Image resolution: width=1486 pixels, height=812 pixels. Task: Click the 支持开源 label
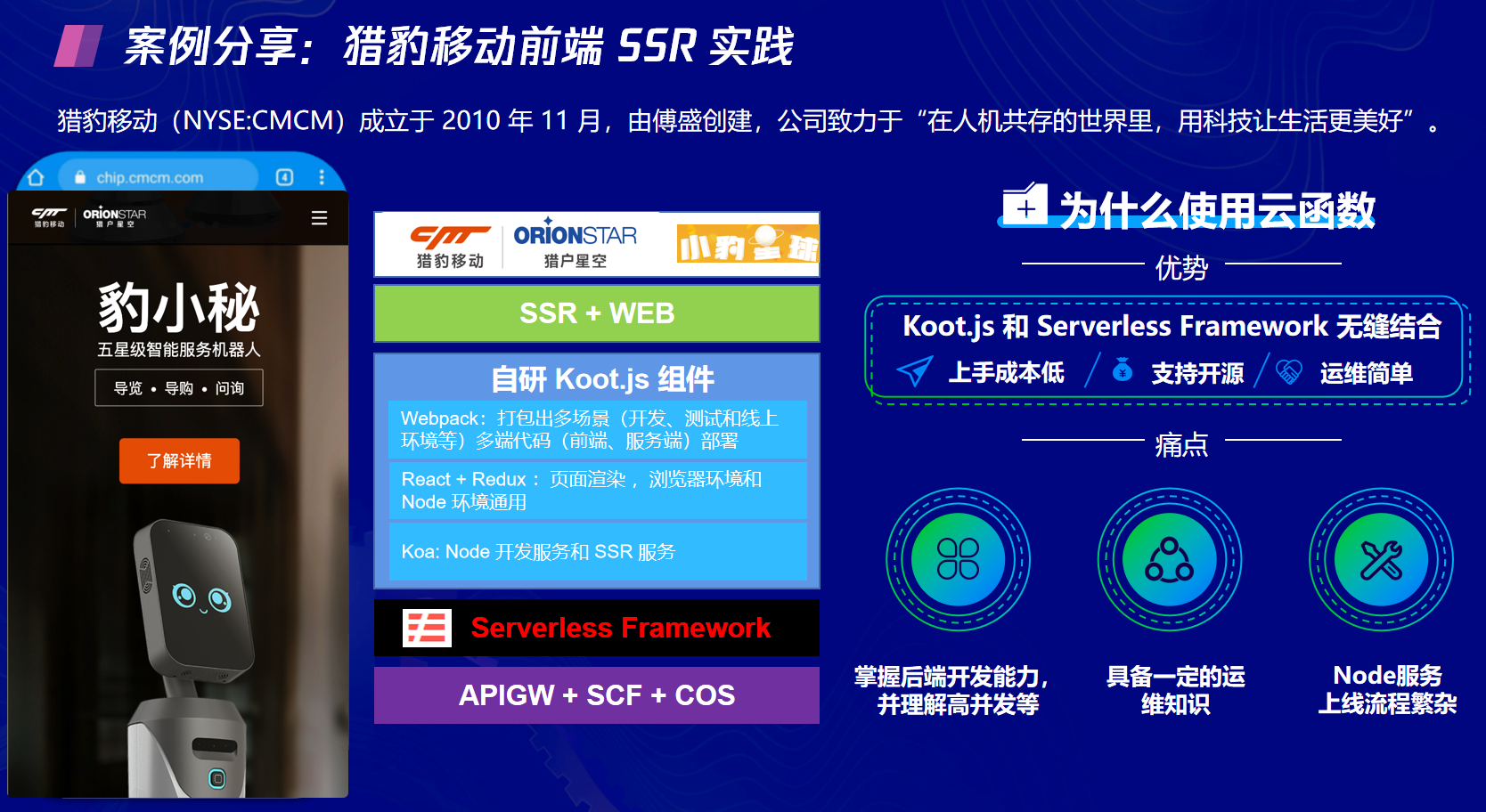coord(1197,373)
